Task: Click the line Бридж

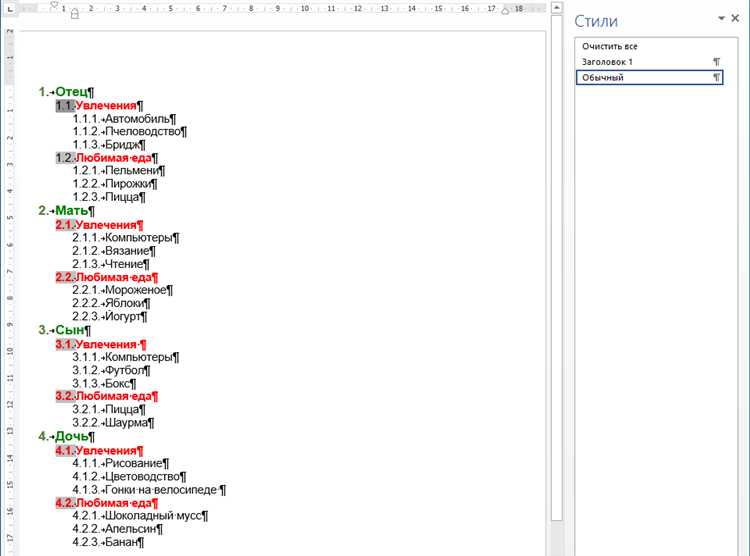Action: pos(109,145)
